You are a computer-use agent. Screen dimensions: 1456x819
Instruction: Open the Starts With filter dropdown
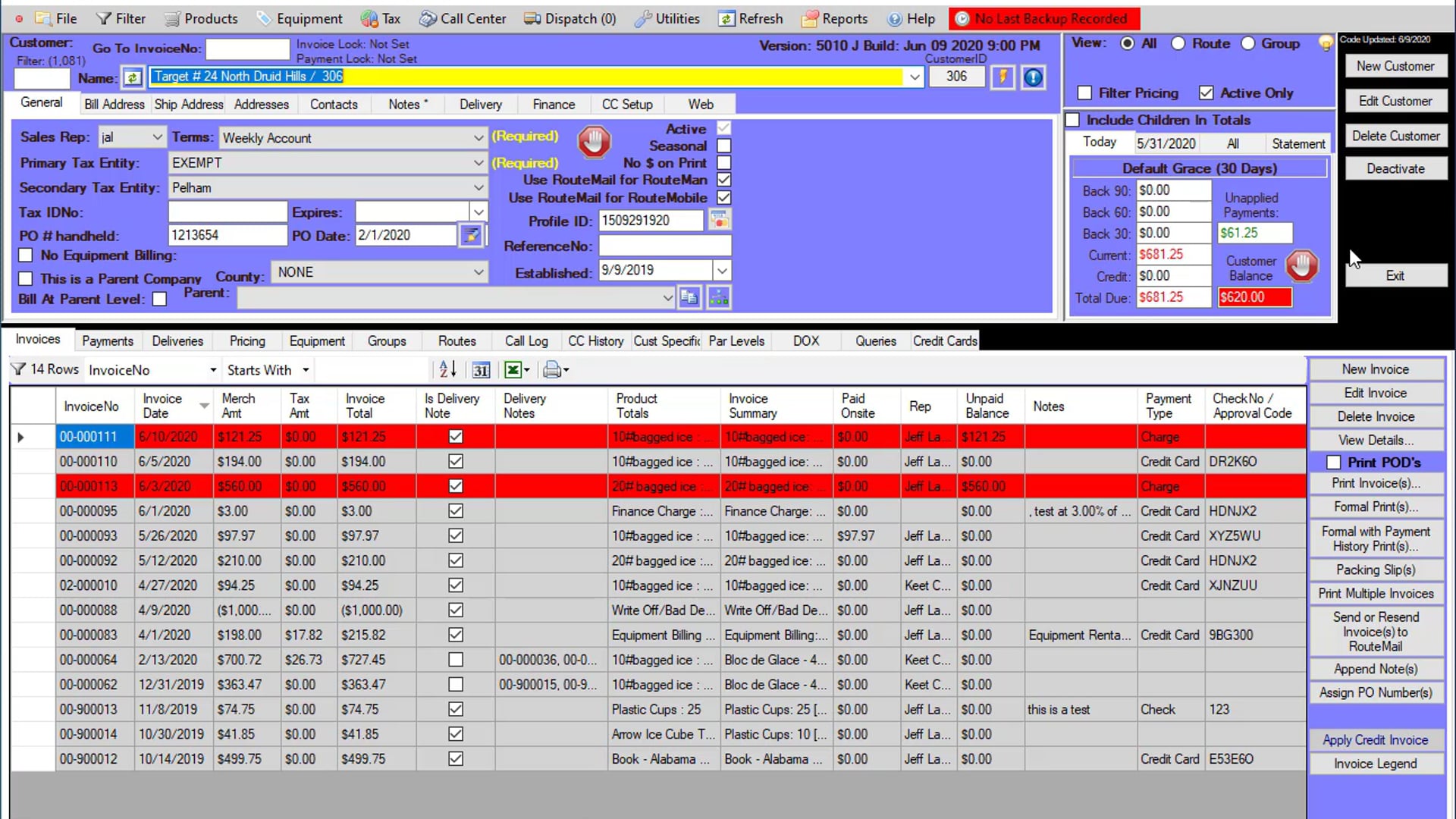[306, 370]
